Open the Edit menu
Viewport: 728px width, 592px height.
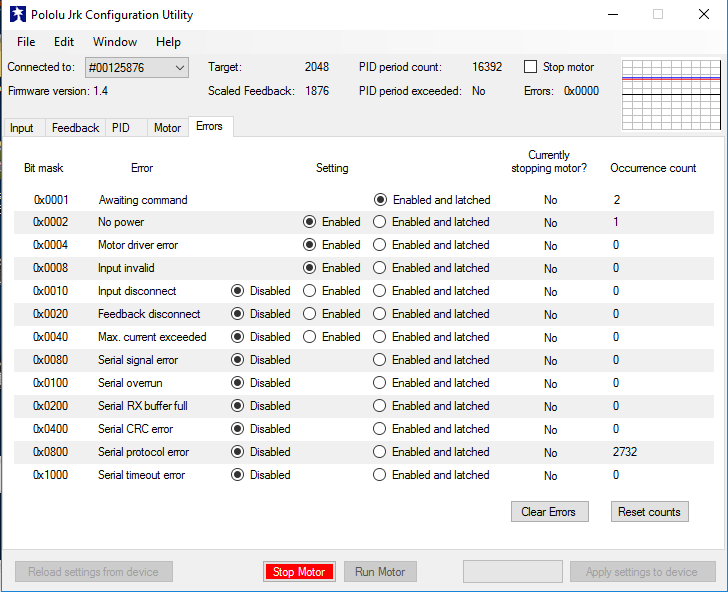click(64, 42)
